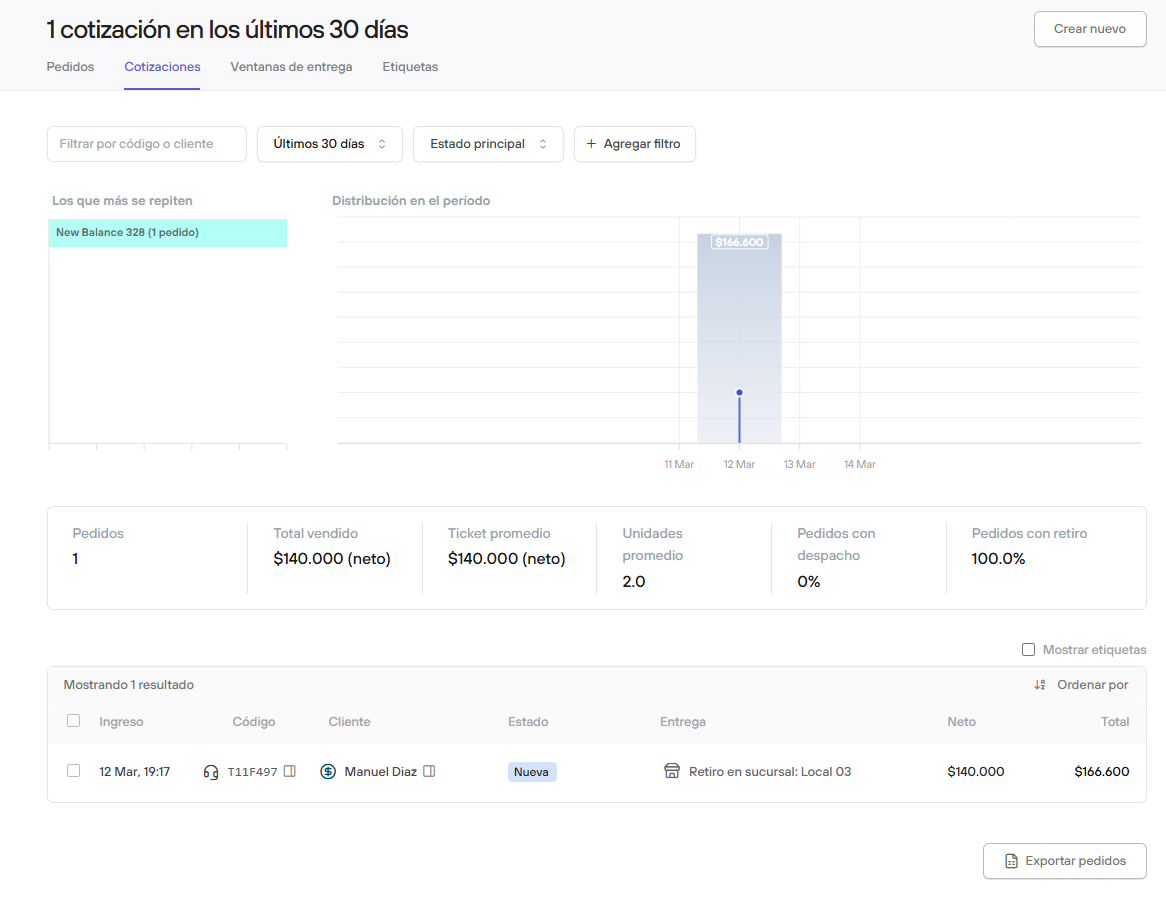The width and height of the screenshot is (1166, 899).
Task: Go to the Etiquetas tab
Action: [410, 67]
